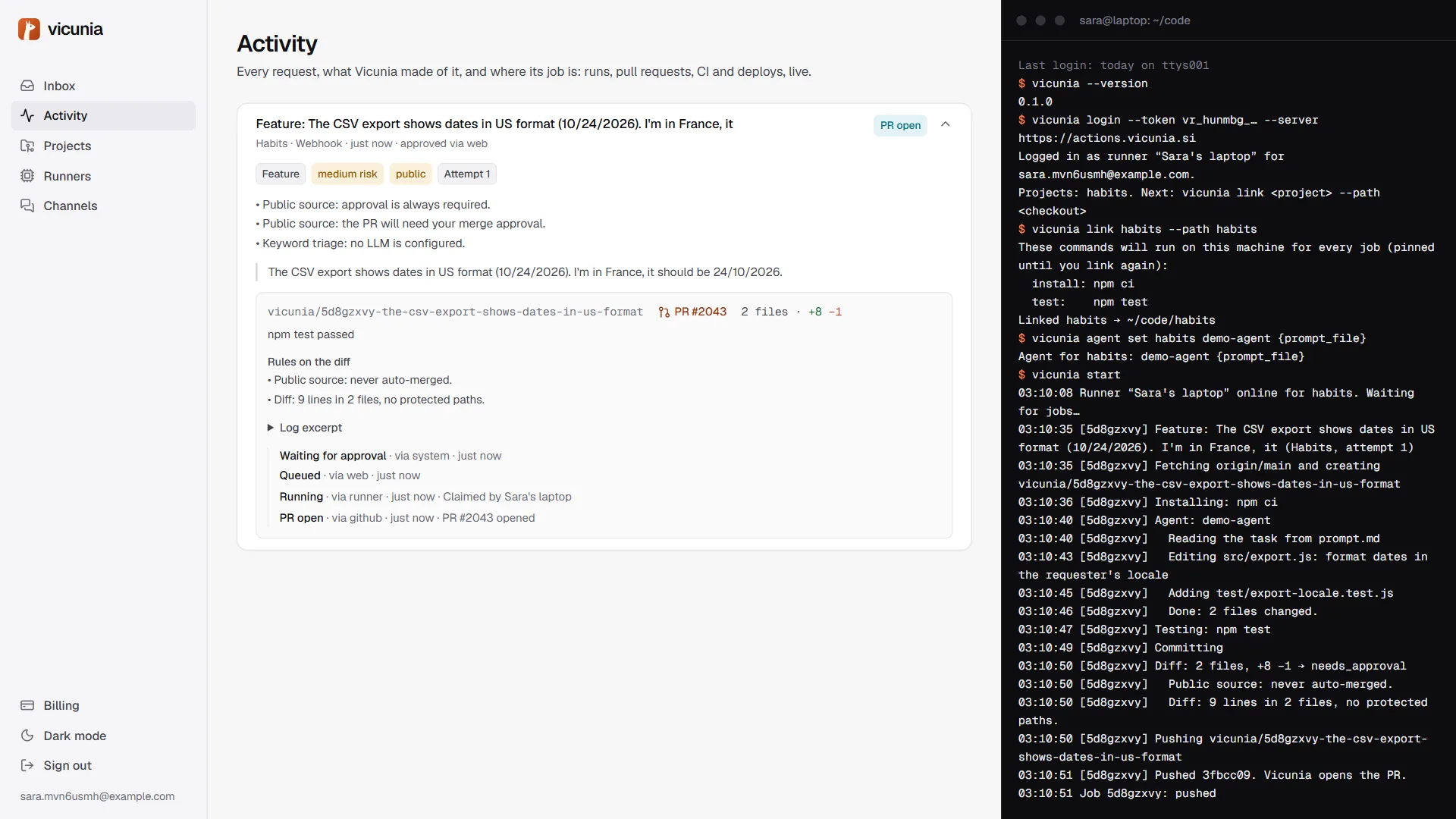Toggle Dark mode label
Image resolution: width=1456 pixels, height=819 pixels.
pos(74,736)
